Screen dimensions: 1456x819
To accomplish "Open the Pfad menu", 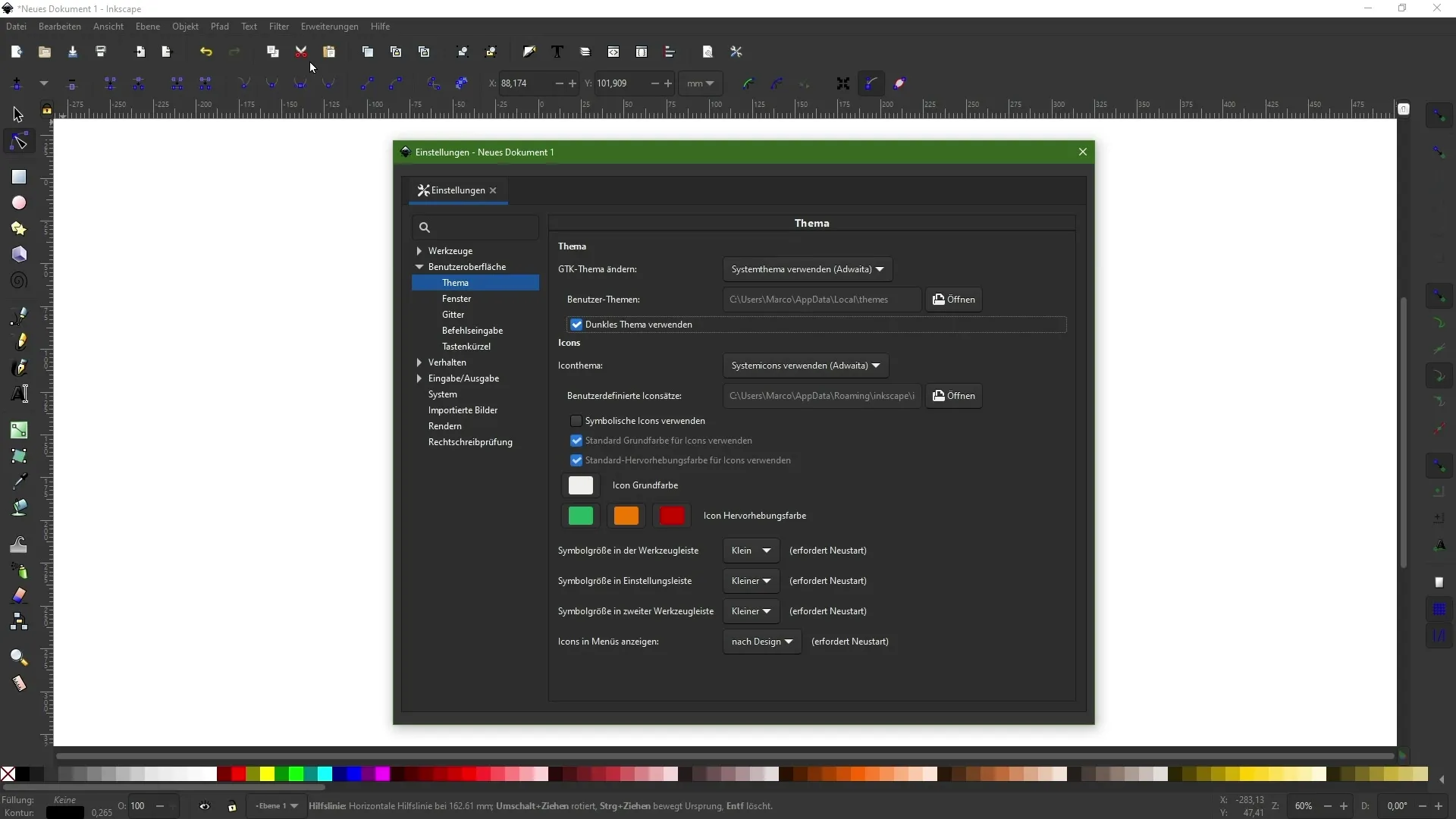I will pos(220,27).
